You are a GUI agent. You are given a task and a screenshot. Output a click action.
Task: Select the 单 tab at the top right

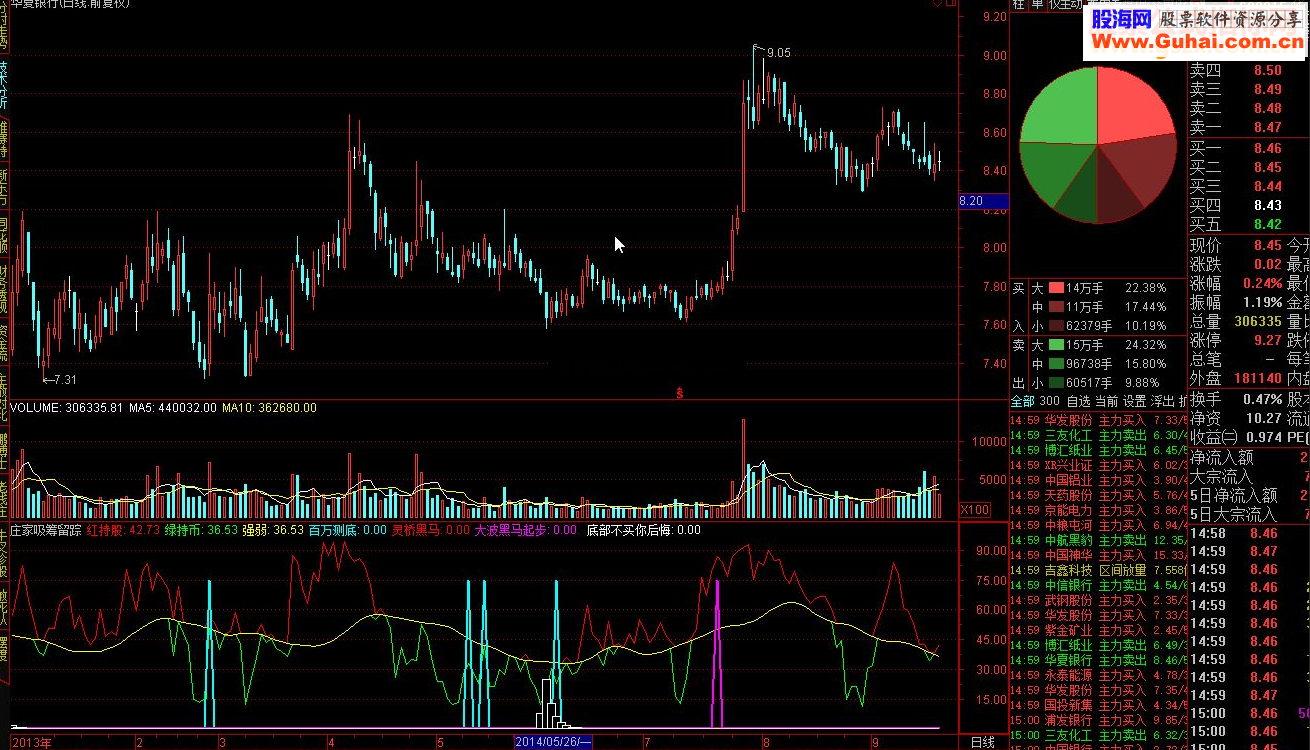[x=1037, y=4]
